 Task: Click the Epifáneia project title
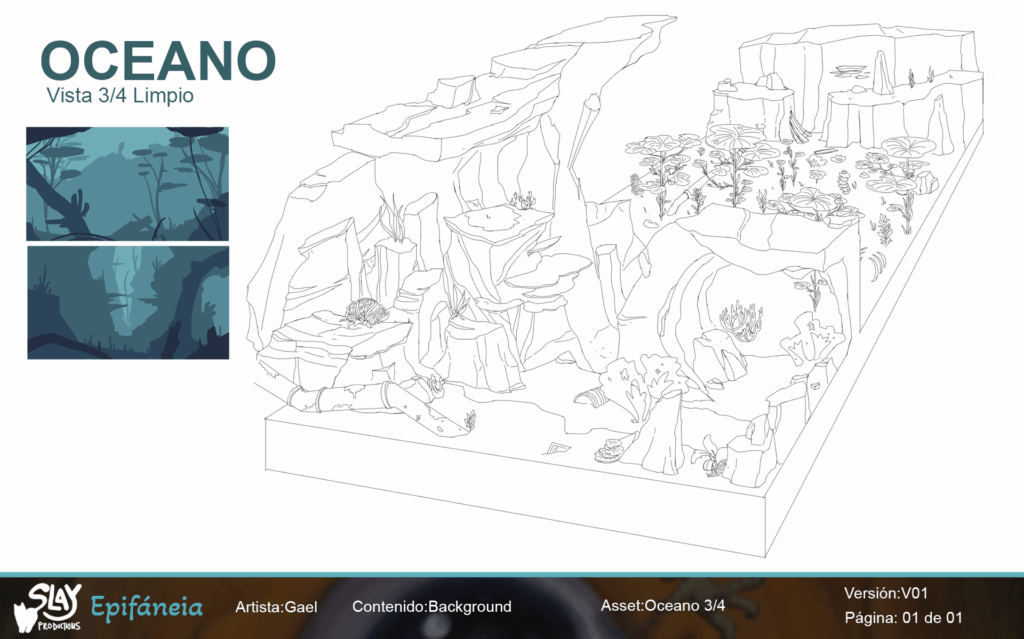pos(146,607)
